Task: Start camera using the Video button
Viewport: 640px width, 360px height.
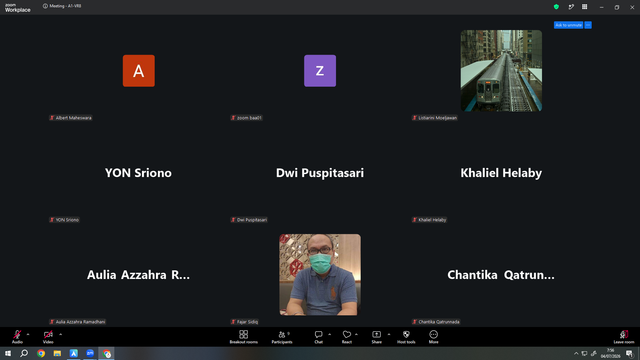Action: (48, 337)
